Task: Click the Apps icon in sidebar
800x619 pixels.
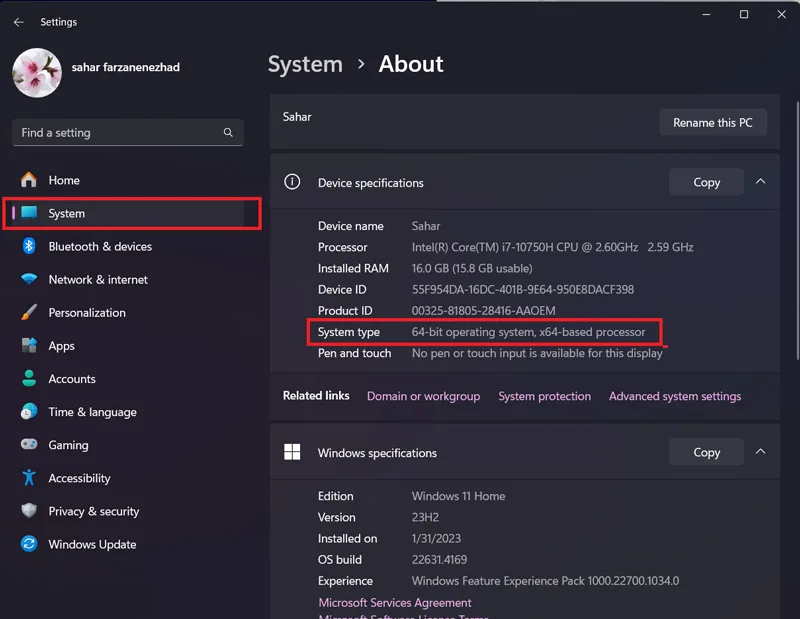Action: (29, 345)
